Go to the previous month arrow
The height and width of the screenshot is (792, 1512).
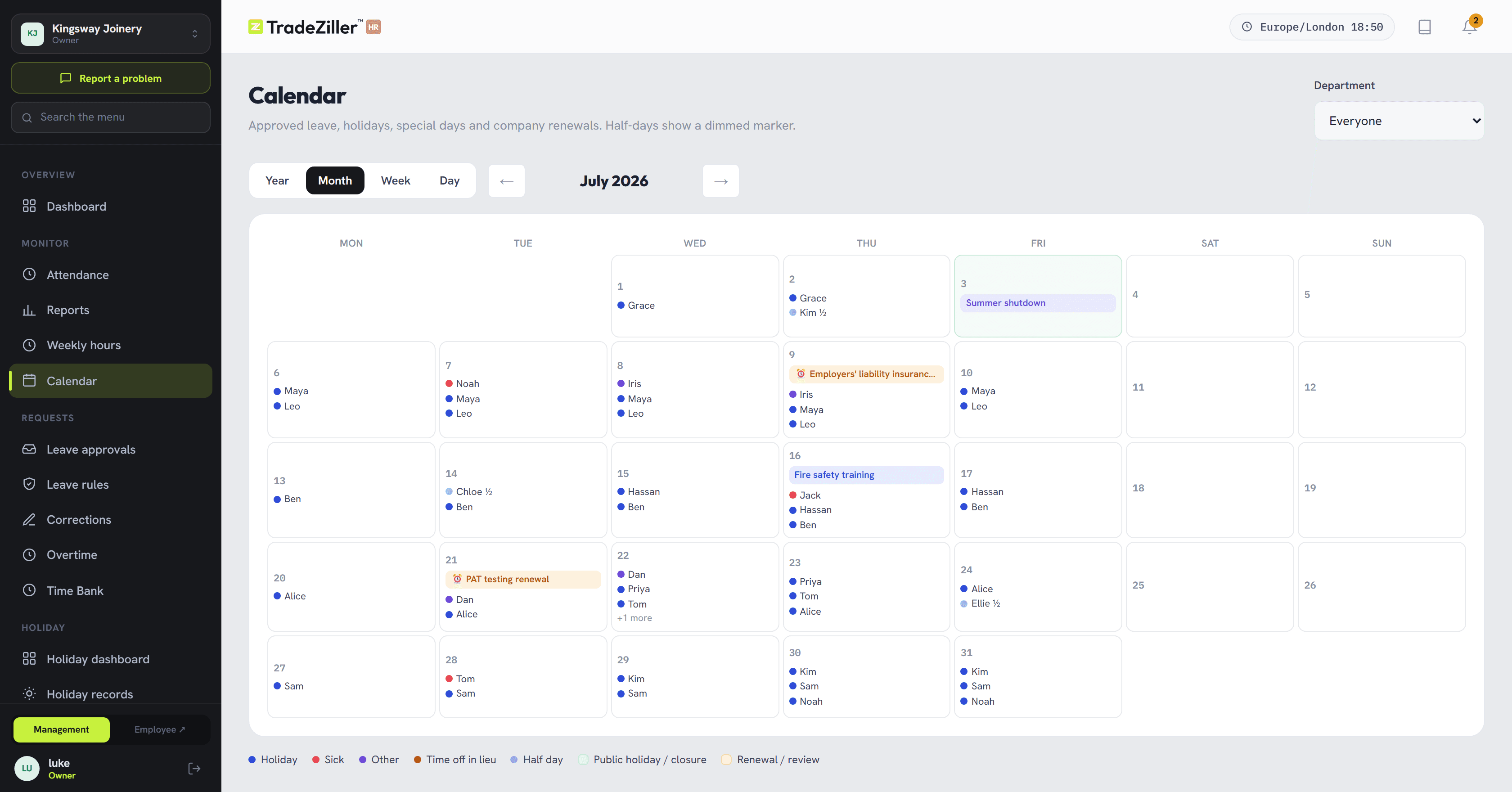(507, 181)
